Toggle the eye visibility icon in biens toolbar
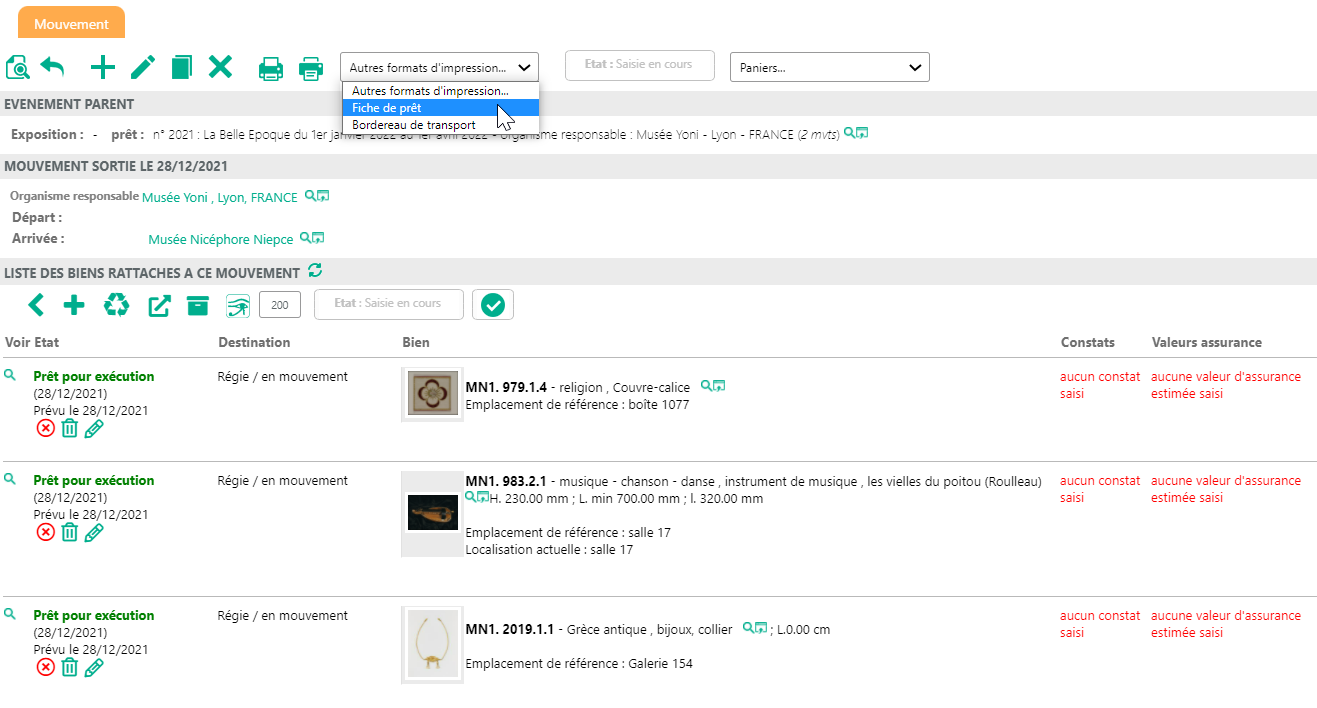The height and width of the screenshot is (708, 1317). [x=238, y=306]
